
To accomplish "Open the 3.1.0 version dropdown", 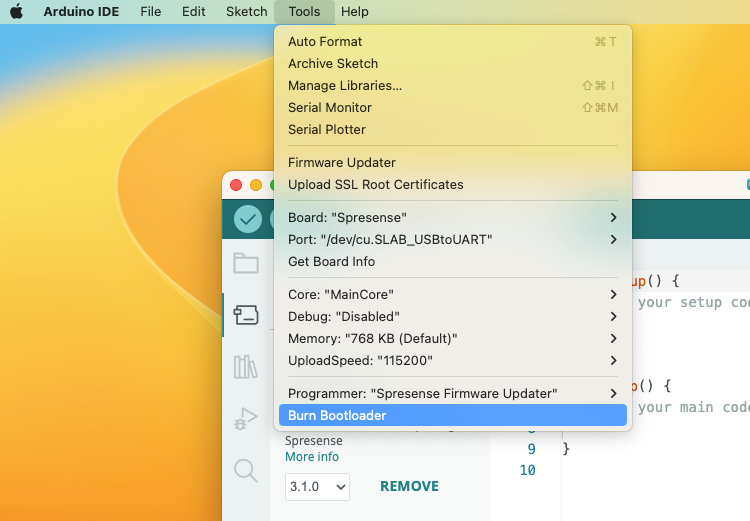I will click(x=317, y=487).
